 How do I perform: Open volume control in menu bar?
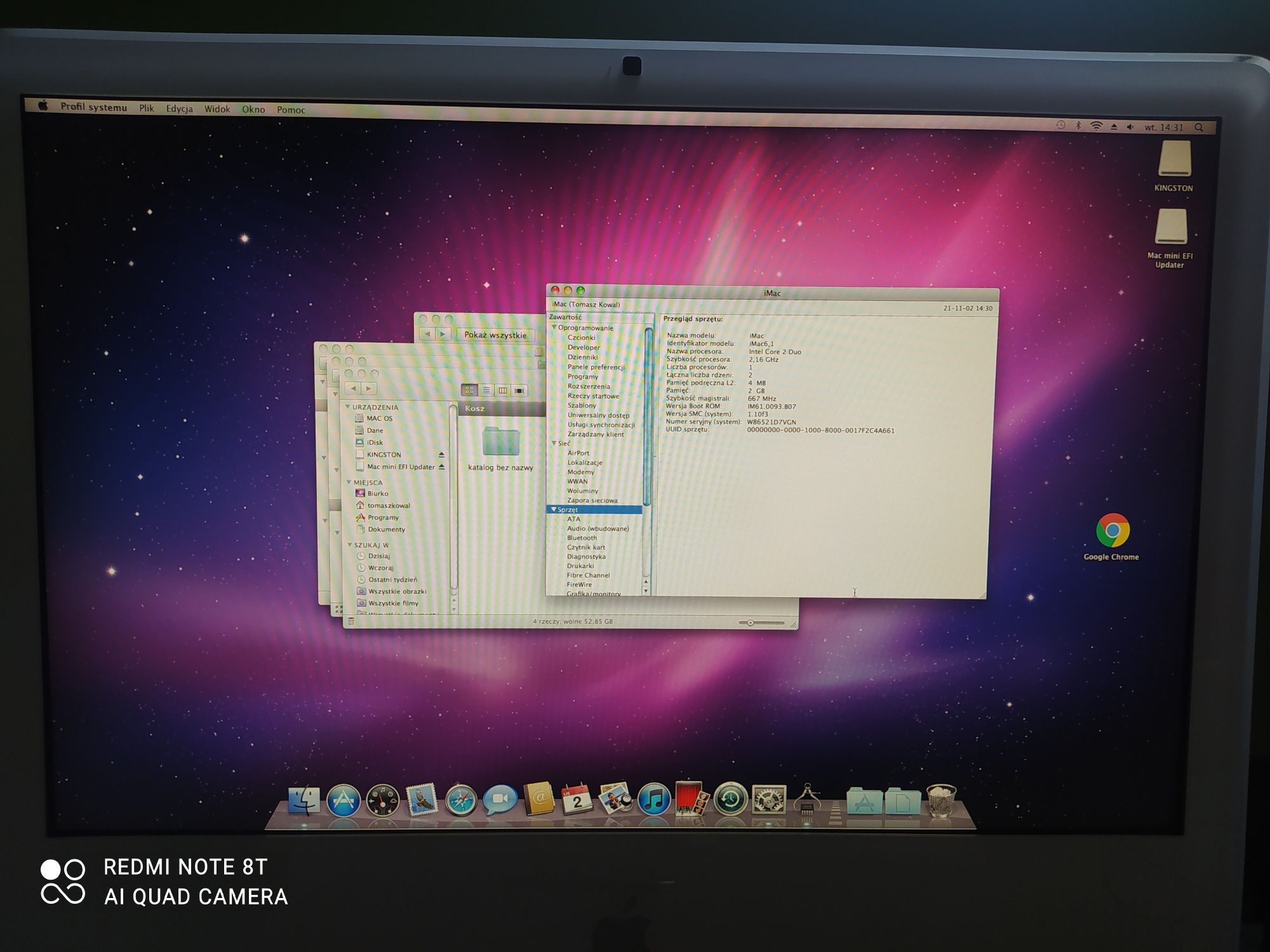[x=1131, y=127]
